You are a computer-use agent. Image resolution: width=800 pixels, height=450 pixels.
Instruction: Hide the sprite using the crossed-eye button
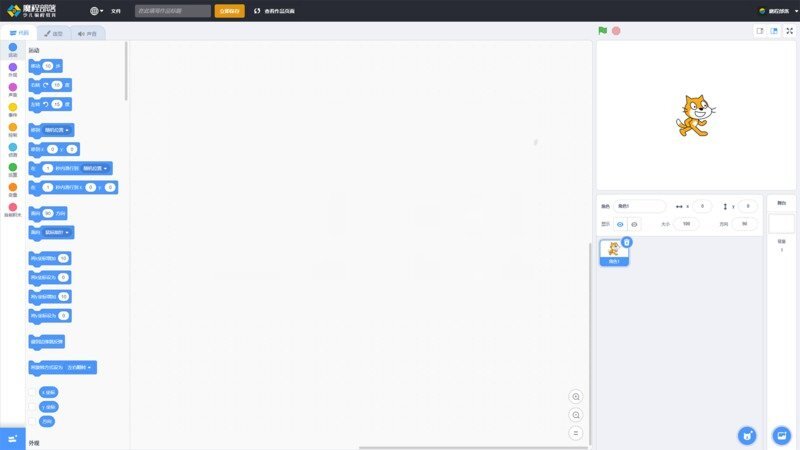coord(634,224)
